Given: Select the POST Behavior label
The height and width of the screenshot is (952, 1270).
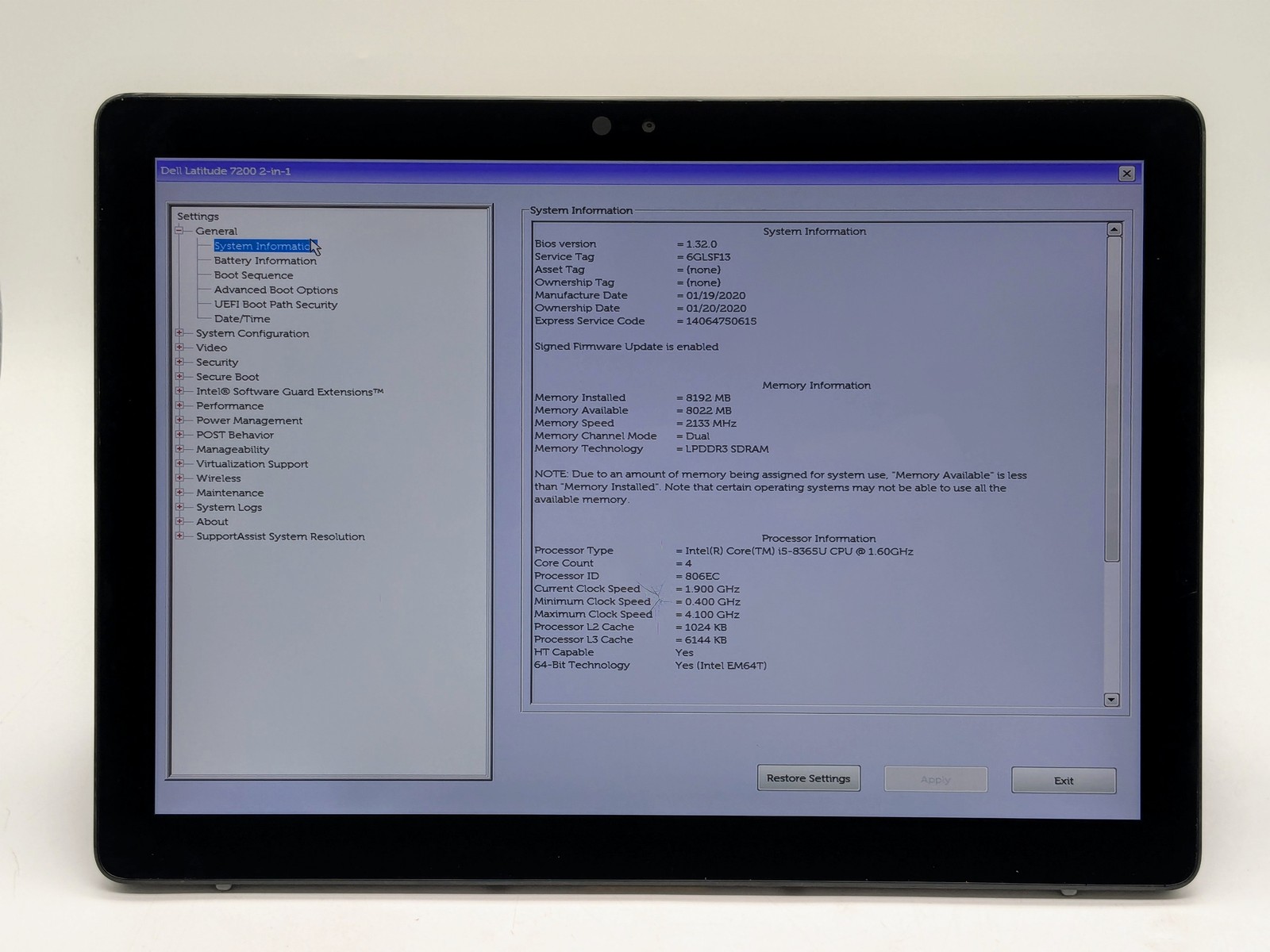Looking at the screenshot, I should pos(235,435).
